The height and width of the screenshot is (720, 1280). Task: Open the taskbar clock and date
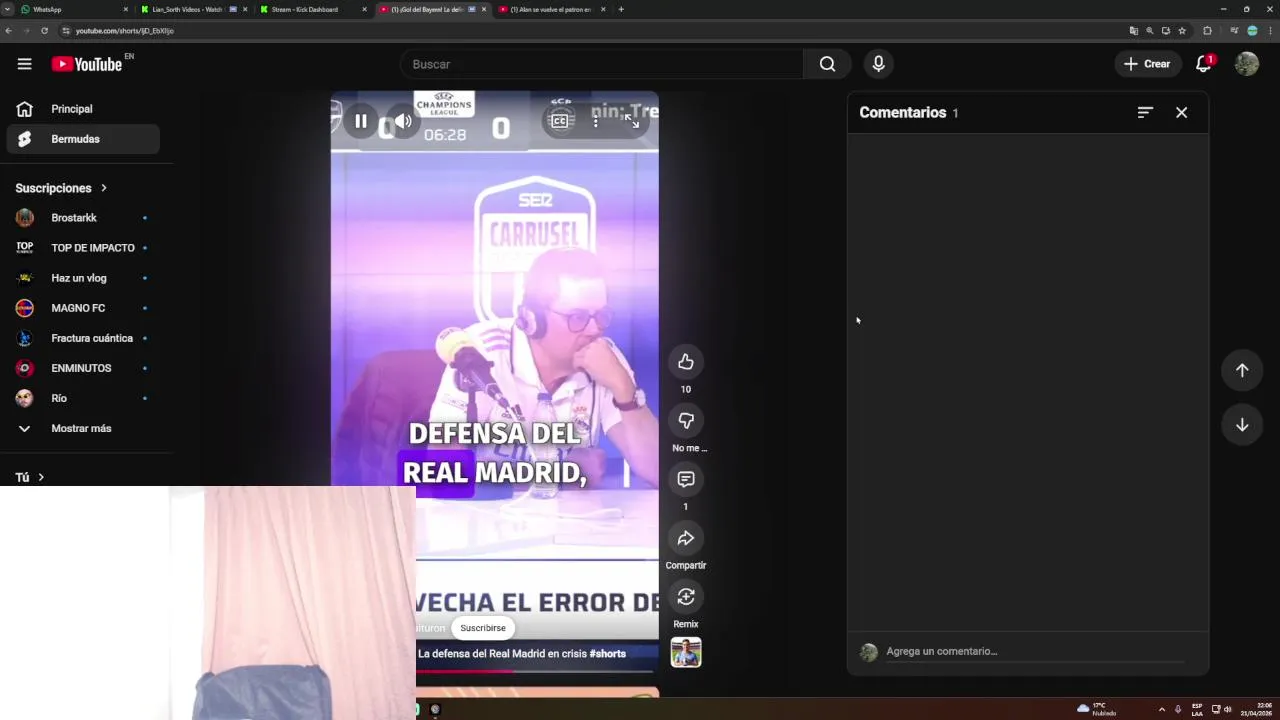[x=1256, y=709]
